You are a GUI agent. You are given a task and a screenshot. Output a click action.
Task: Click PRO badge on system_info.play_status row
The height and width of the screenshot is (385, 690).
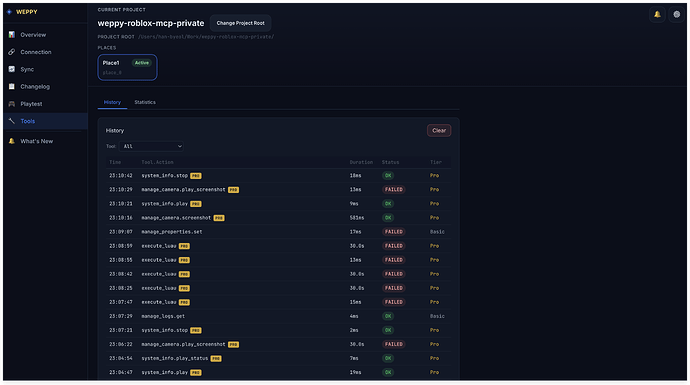click(x=216, y=359)
